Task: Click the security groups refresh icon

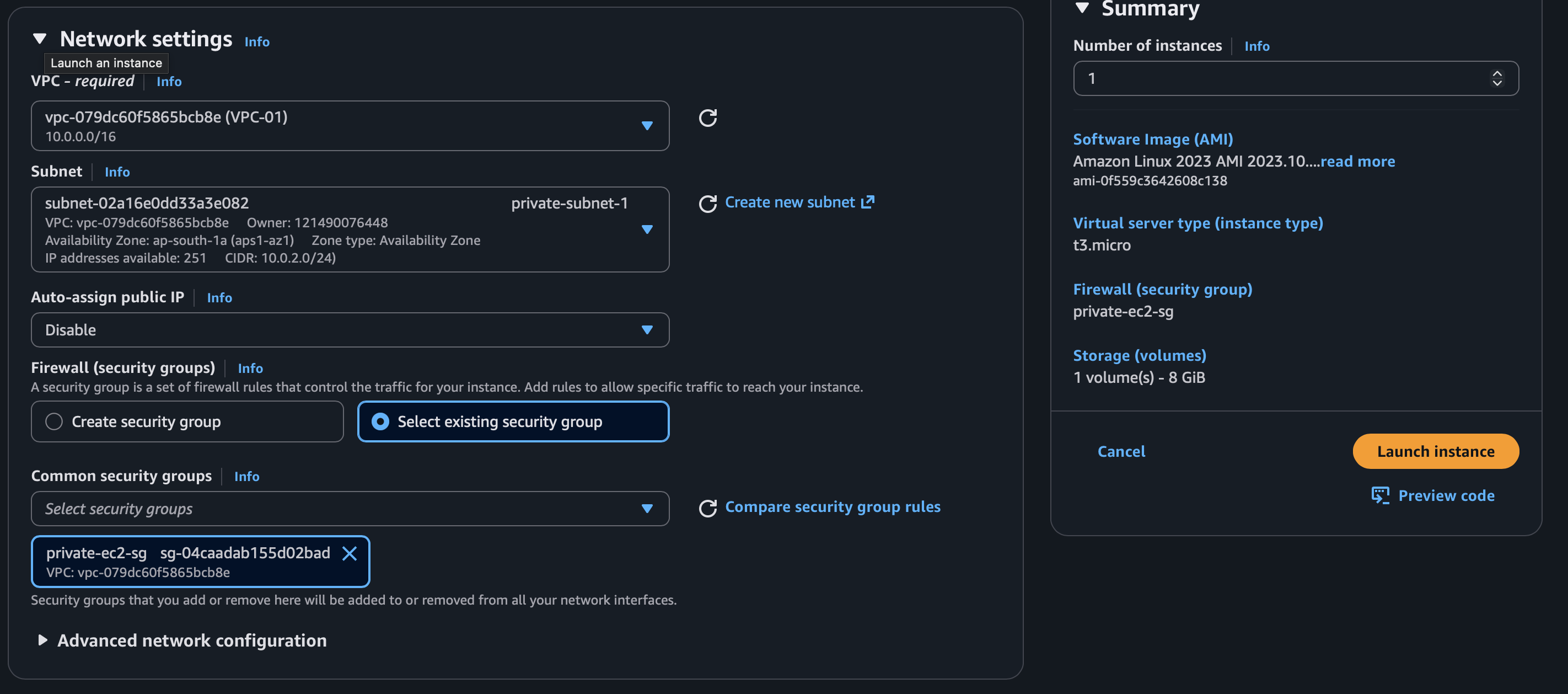Action: pos(707,508)
